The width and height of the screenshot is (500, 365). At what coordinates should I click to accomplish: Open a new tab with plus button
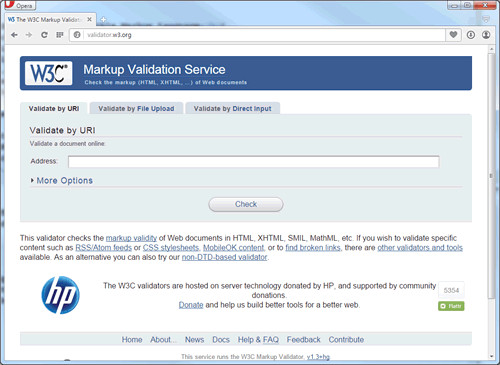click(103, 20)
